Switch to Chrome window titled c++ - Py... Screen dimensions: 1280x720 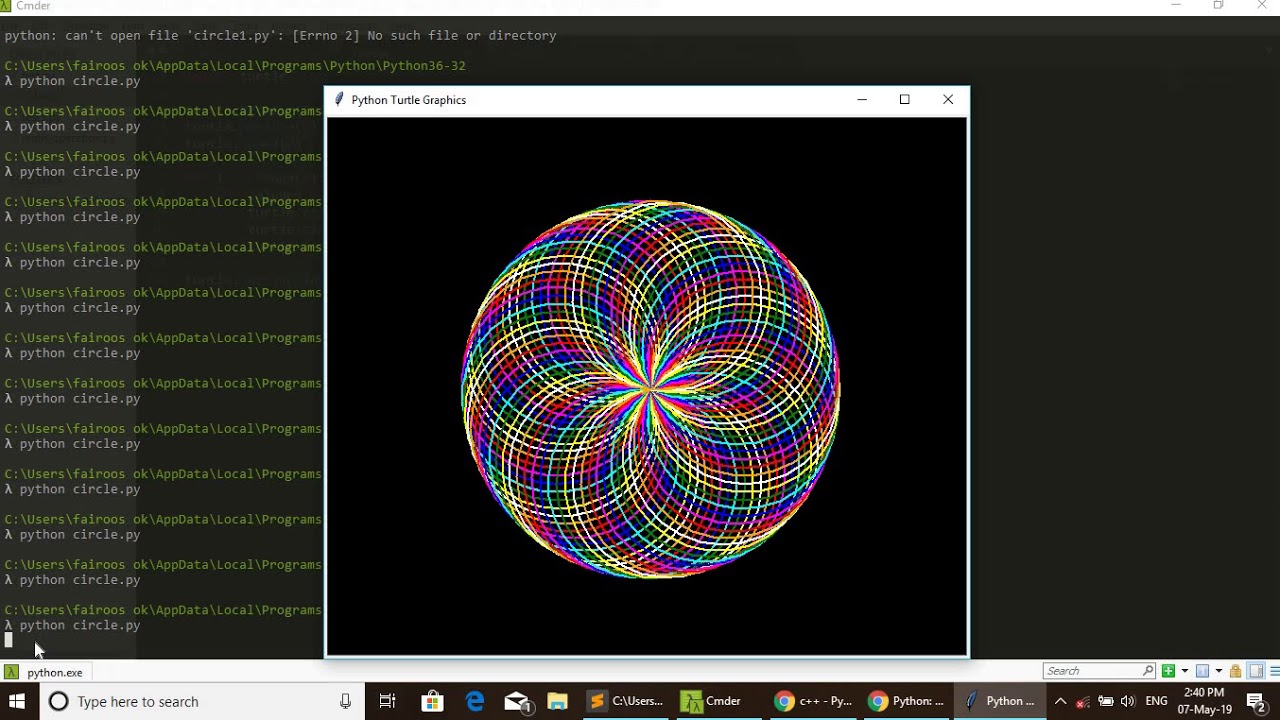813,701
